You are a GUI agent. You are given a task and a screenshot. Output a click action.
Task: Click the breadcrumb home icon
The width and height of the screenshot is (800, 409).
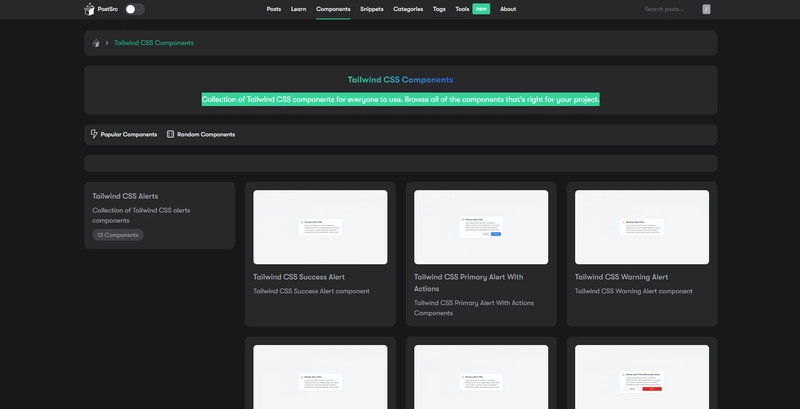(96, 43)
